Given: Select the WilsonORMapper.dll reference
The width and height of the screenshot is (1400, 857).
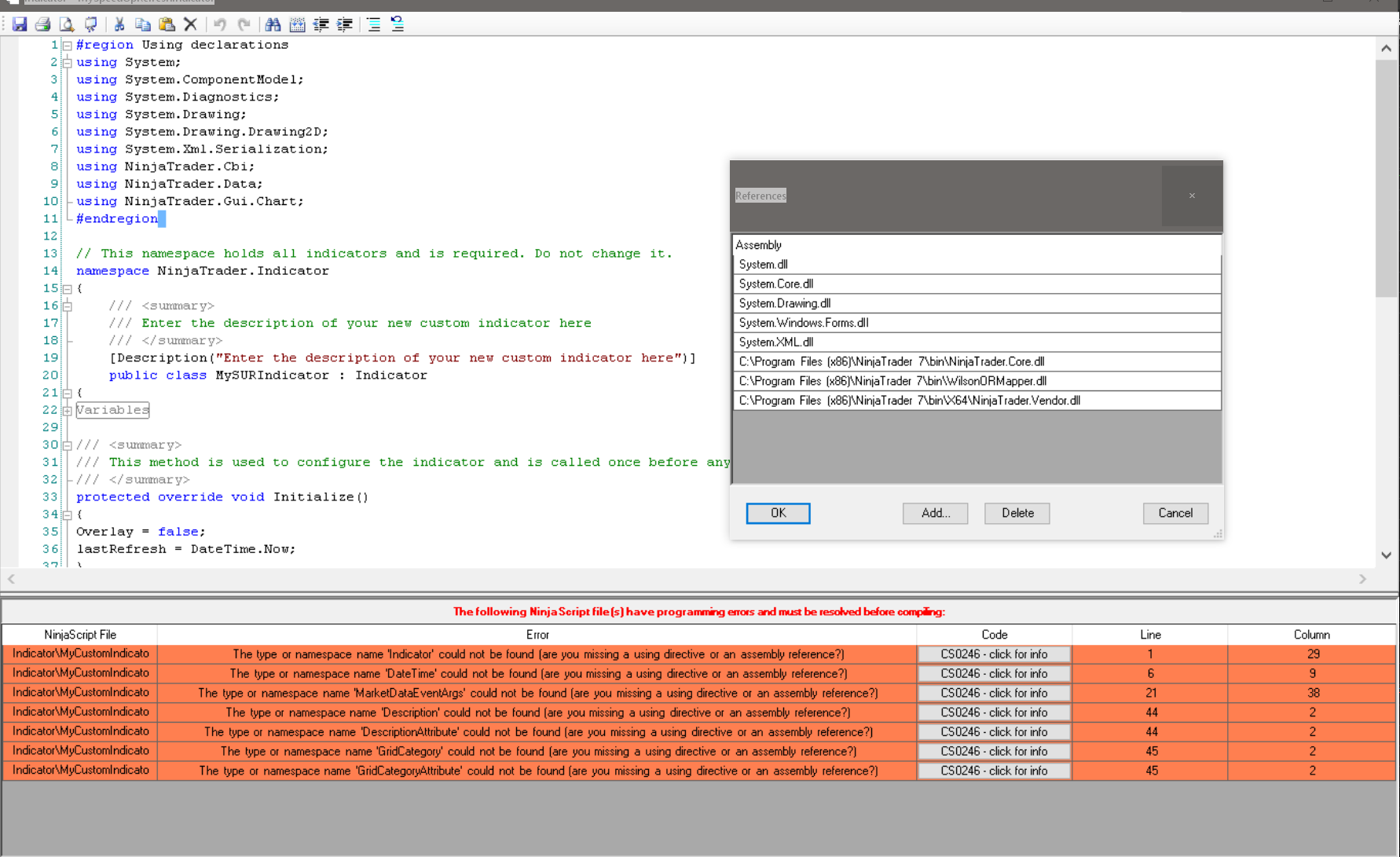Looking at the screenshot, I should 977,381.
